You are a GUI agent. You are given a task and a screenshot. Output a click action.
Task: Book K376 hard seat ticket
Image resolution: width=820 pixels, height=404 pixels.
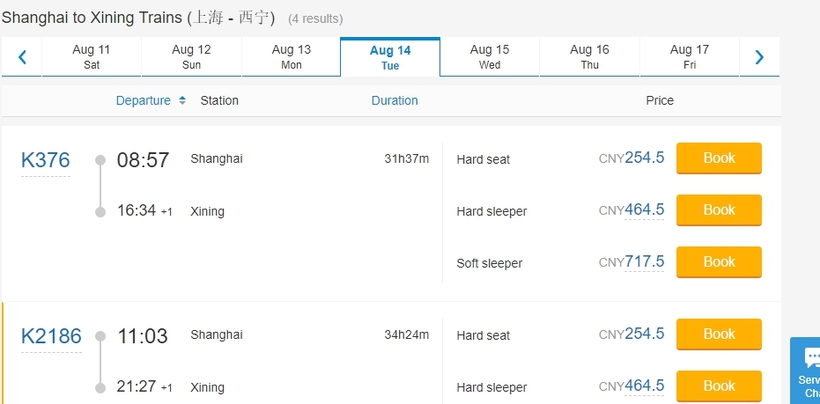coord(719,158)
